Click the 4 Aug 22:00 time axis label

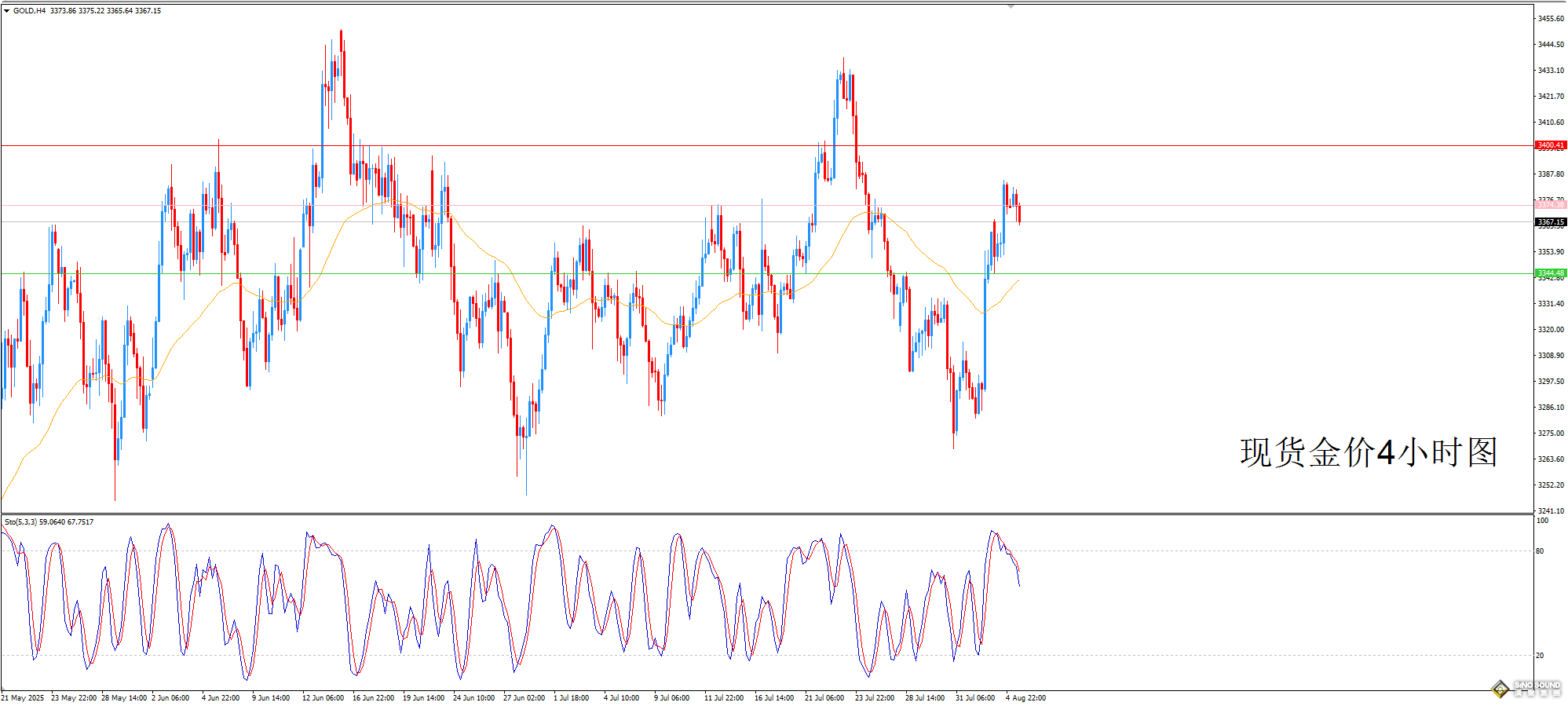pos(1025,698)
